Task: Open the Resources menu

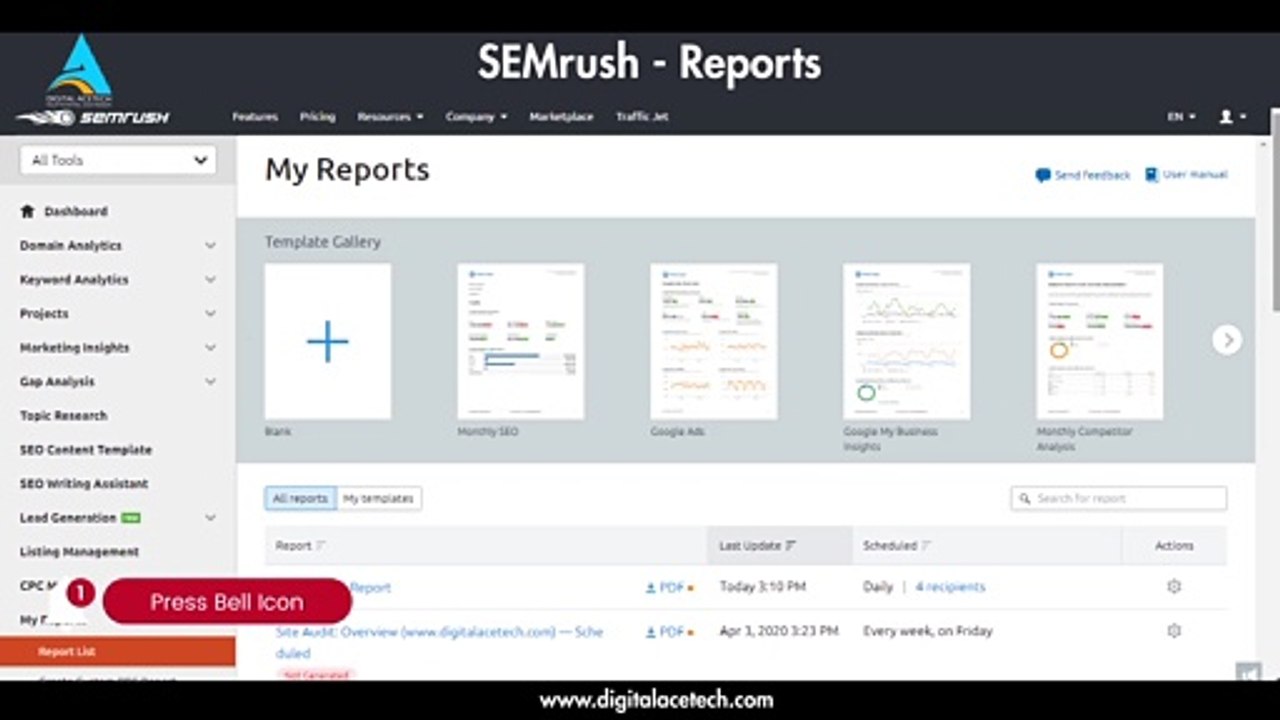Action: (390, 117)
